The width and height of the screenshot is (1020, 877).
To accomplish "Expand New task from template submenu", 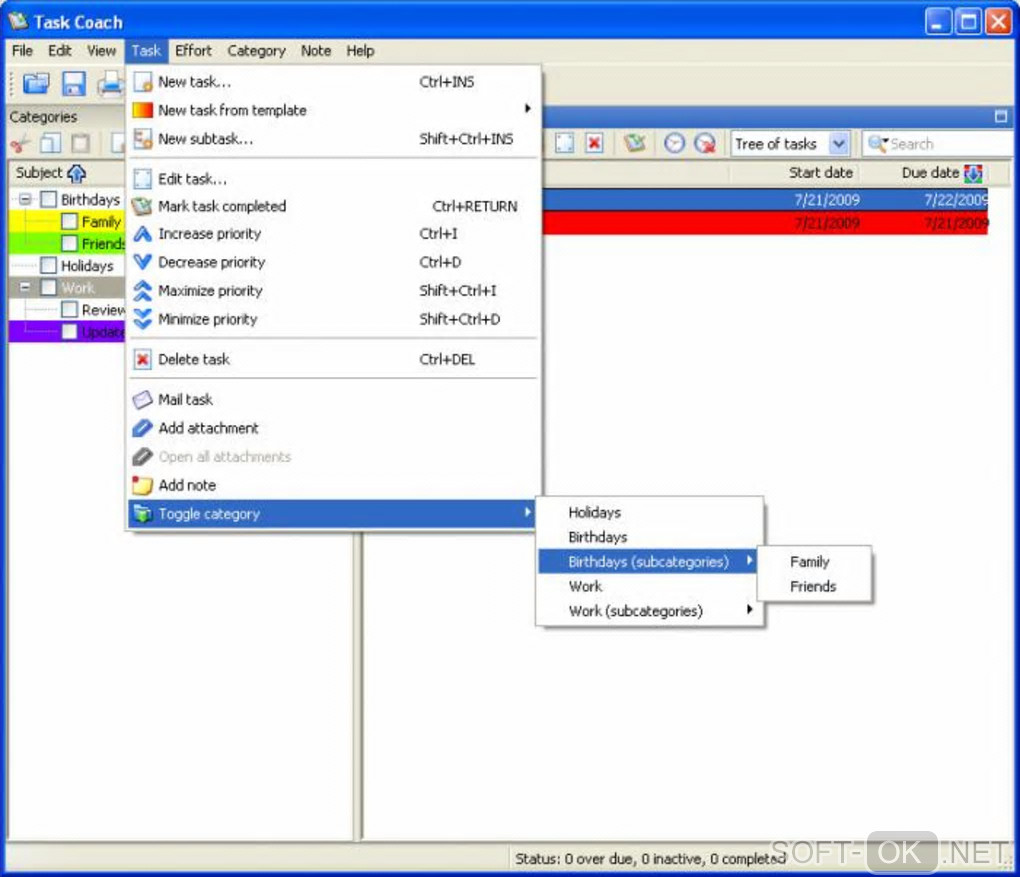I will 333,110.
